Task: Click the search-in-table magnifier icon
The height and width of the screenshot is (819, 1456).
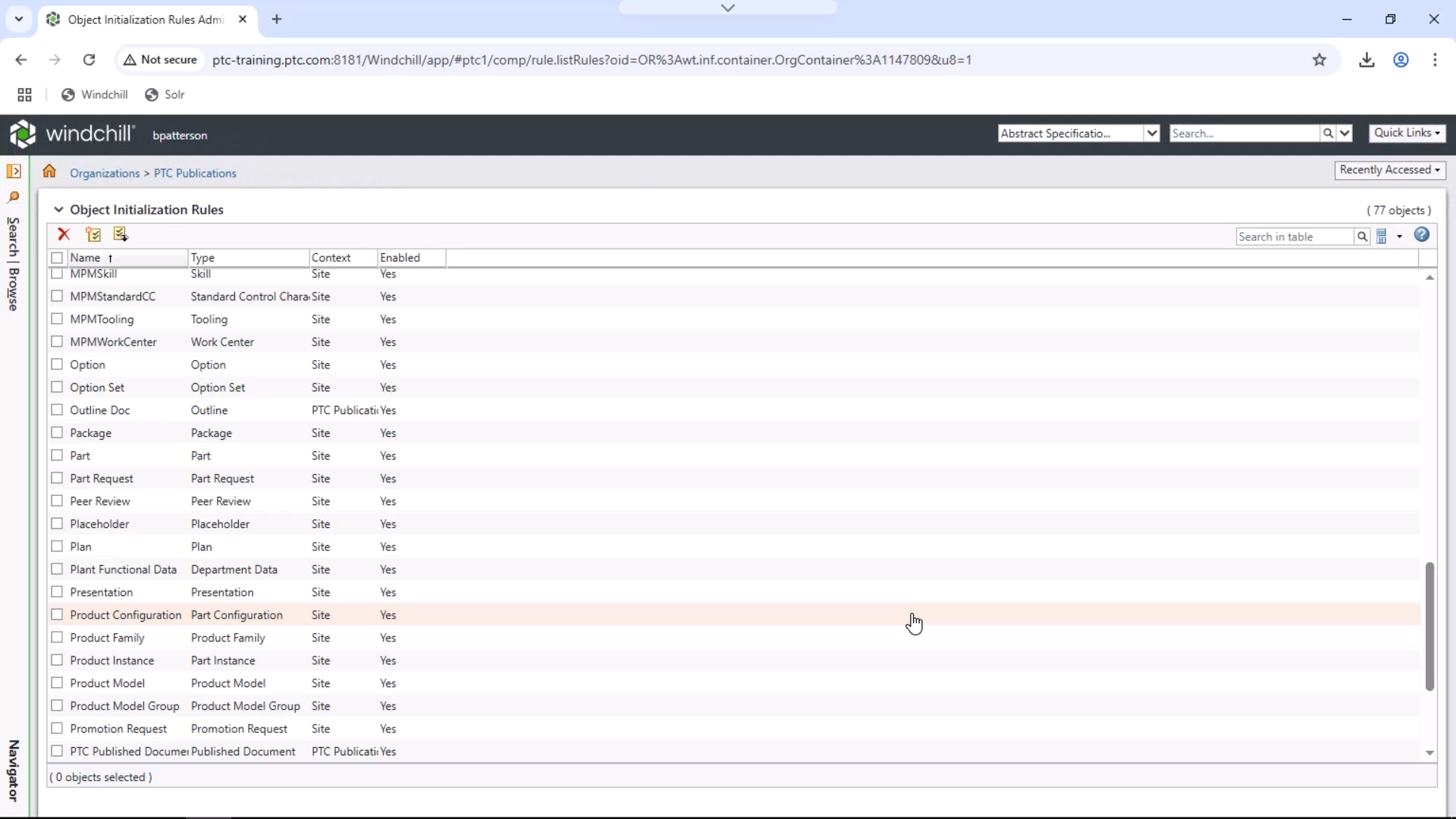Action: click(1362, 237)
